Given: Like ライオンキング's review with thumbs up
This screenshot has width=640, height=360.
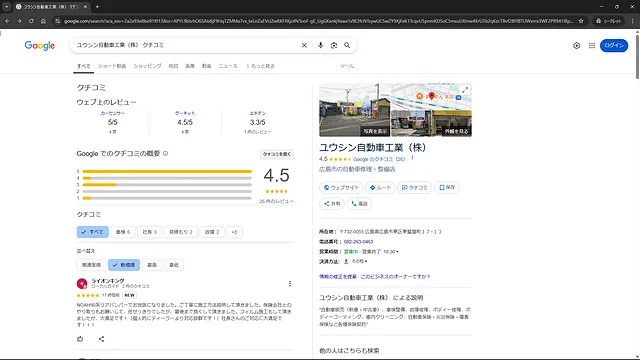Looking at the screenshot, I should click(80, 339).
